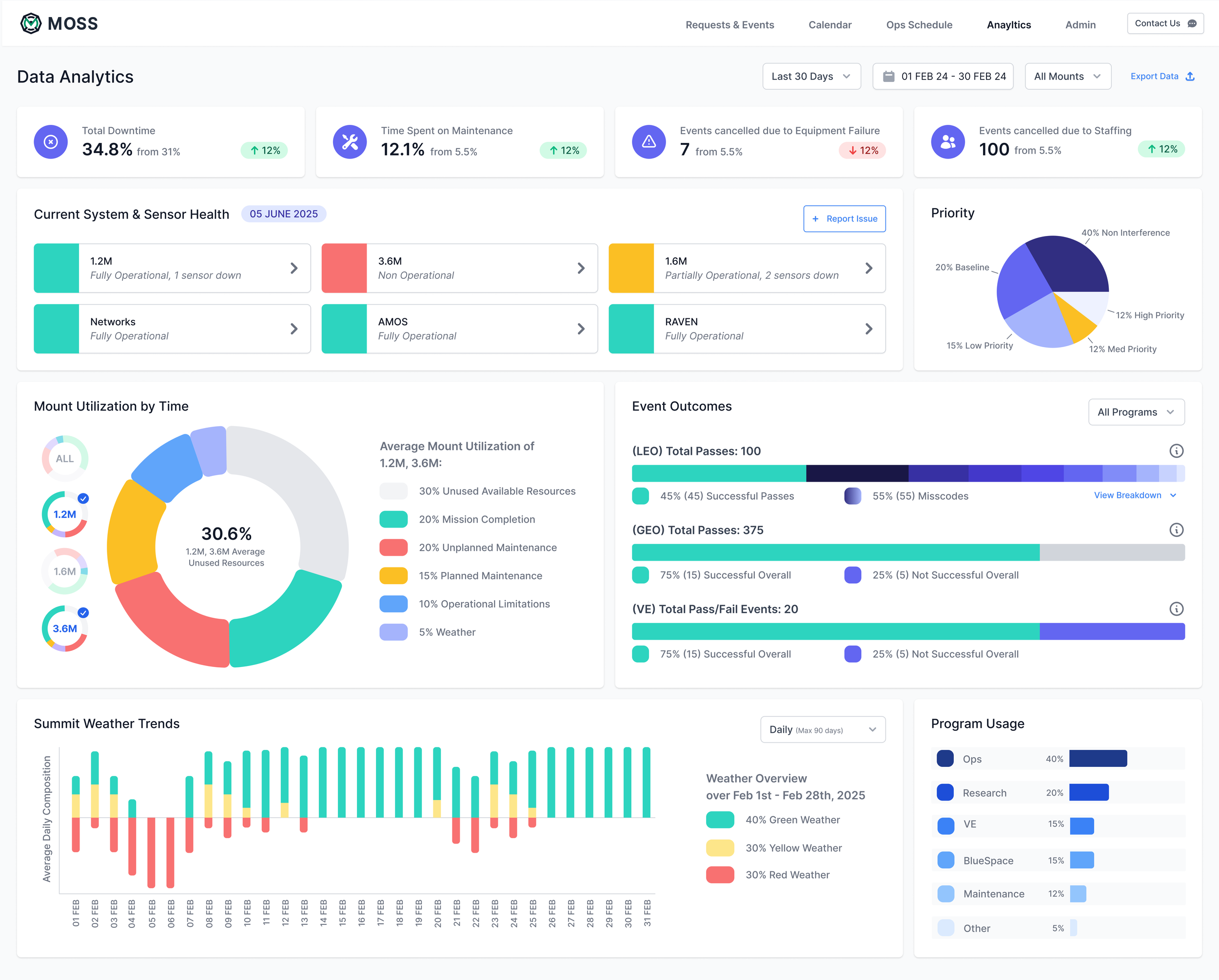Select the ALL mounts ring toggle
Screen dimensions: 1219x980
coord(65,459)
